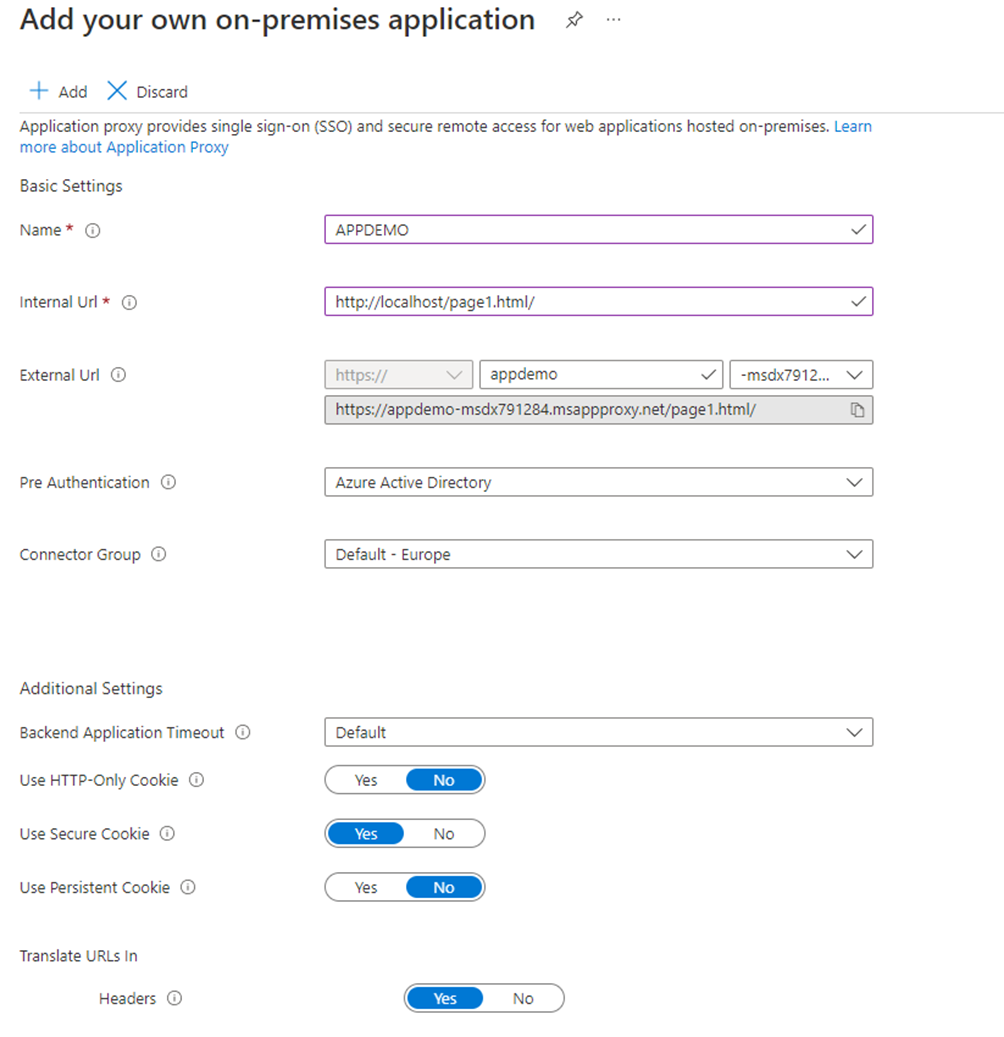The height and width of the screenshot is (1037, 1004).
Task: Click Add in the command bar
Action: point(59,92)
